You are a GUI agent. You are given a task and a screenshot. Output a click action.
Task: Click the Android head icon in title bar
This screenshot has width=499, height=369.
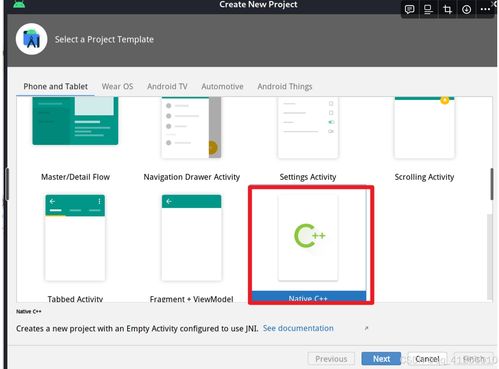19,4
